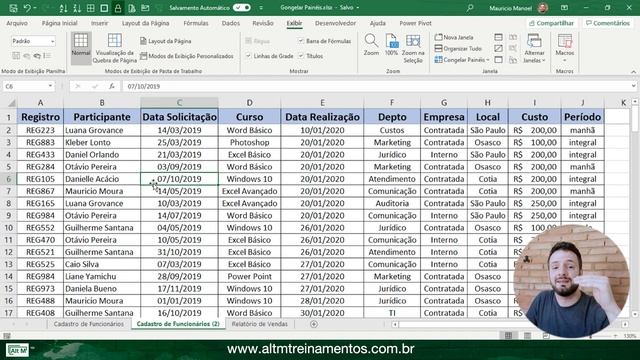This screenshot has width=640, height=360.
Task: Select row 9 header
Action: [9, 216]
